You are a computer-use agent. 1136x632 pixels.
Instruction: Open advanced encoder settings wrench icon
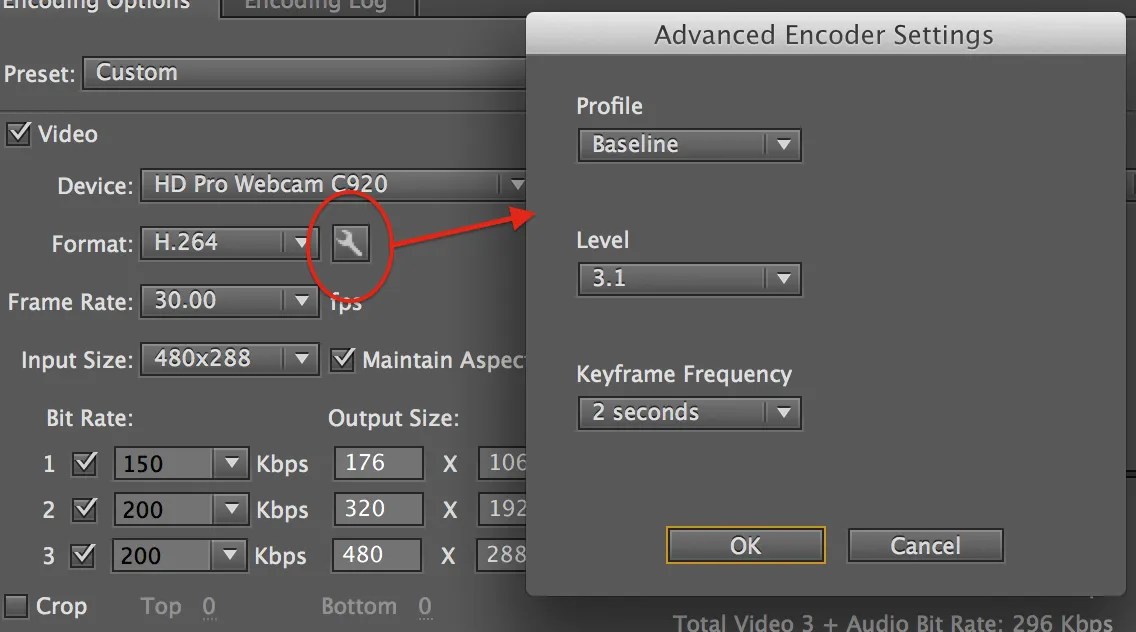point(351,243)
